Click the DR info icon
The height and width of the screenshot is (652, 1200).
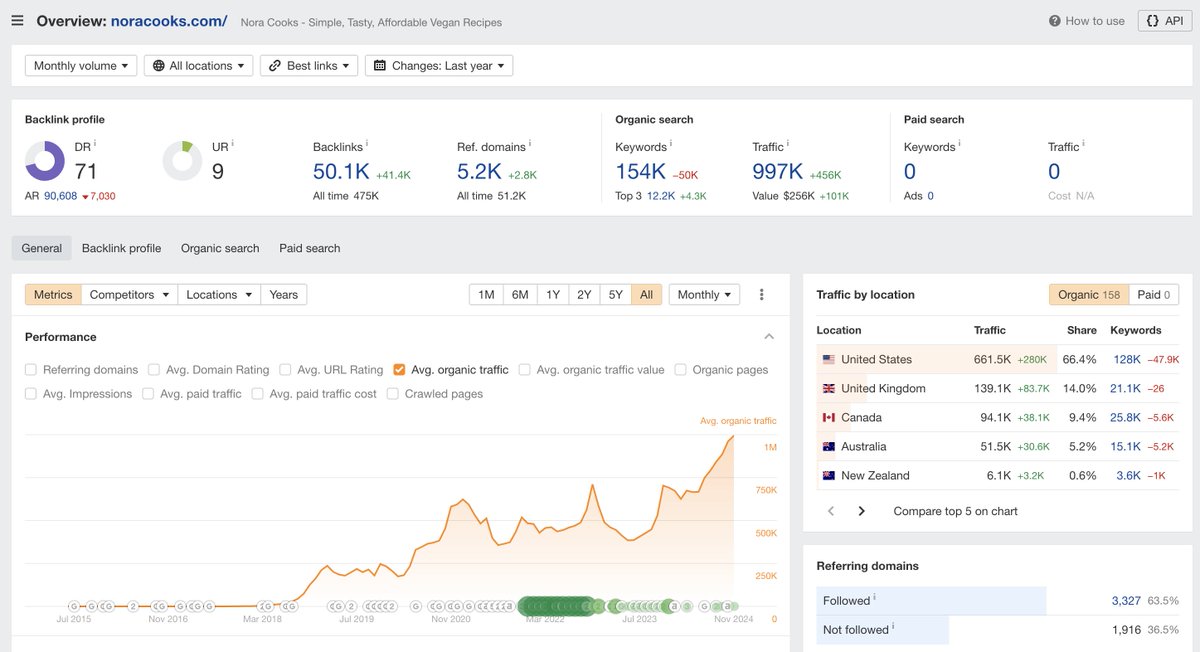95,145
